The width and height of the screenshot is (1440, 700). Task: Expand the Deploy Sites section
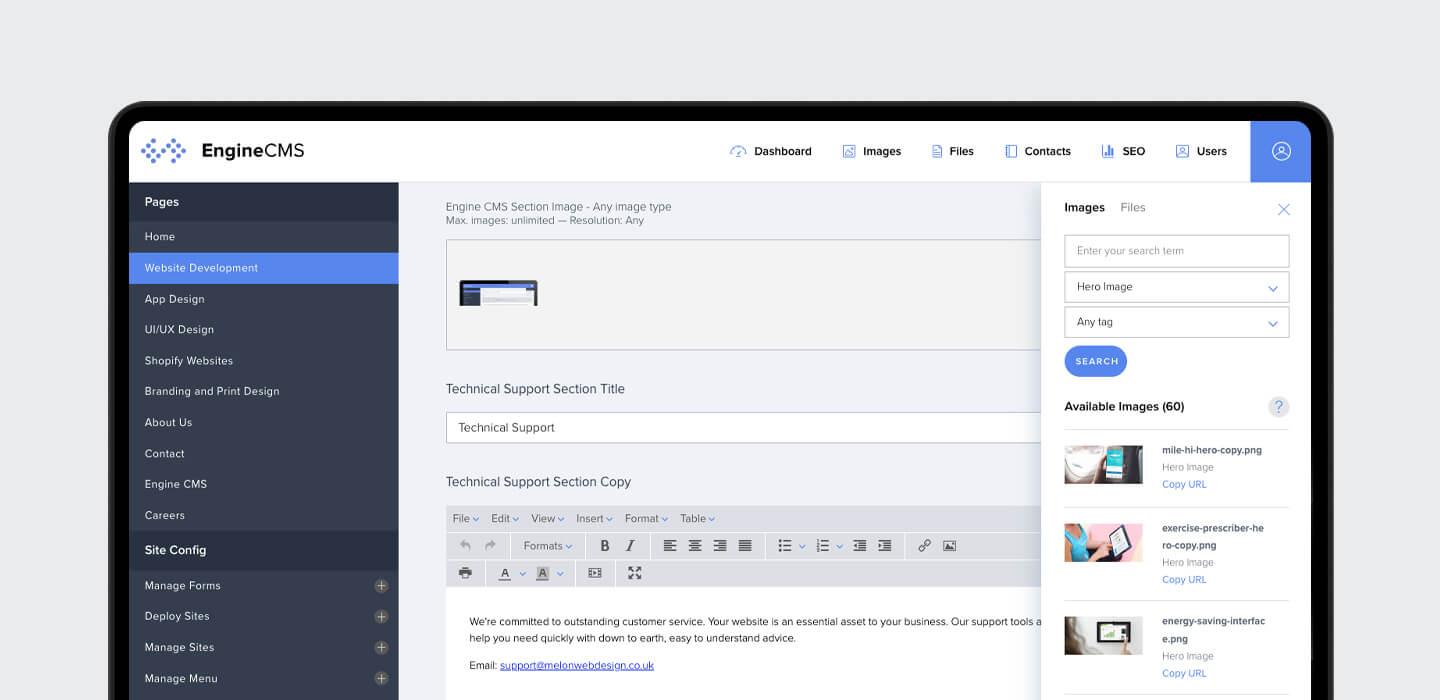381,617
